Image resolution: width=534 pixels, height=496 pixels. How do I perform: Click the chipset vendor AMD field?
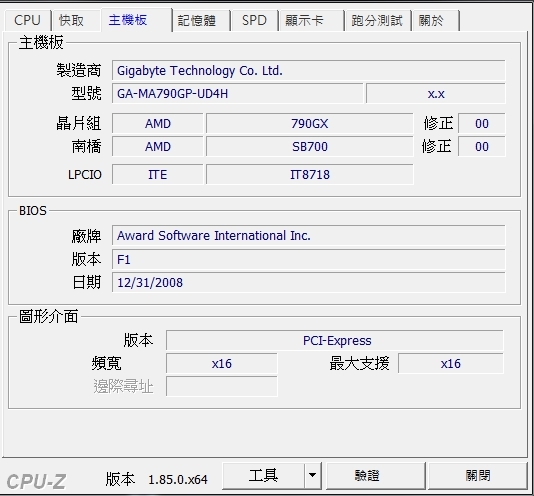click(x=158, y=123)
